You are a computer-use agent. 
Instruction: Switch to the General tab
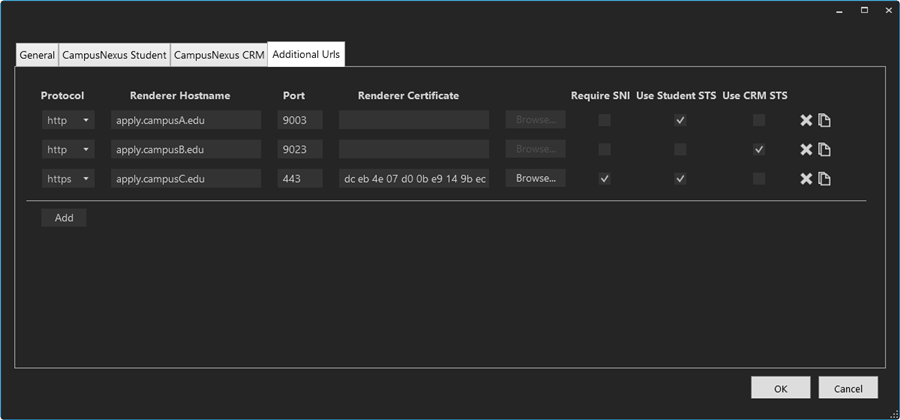pyautogui.click(x=37, y=56)
